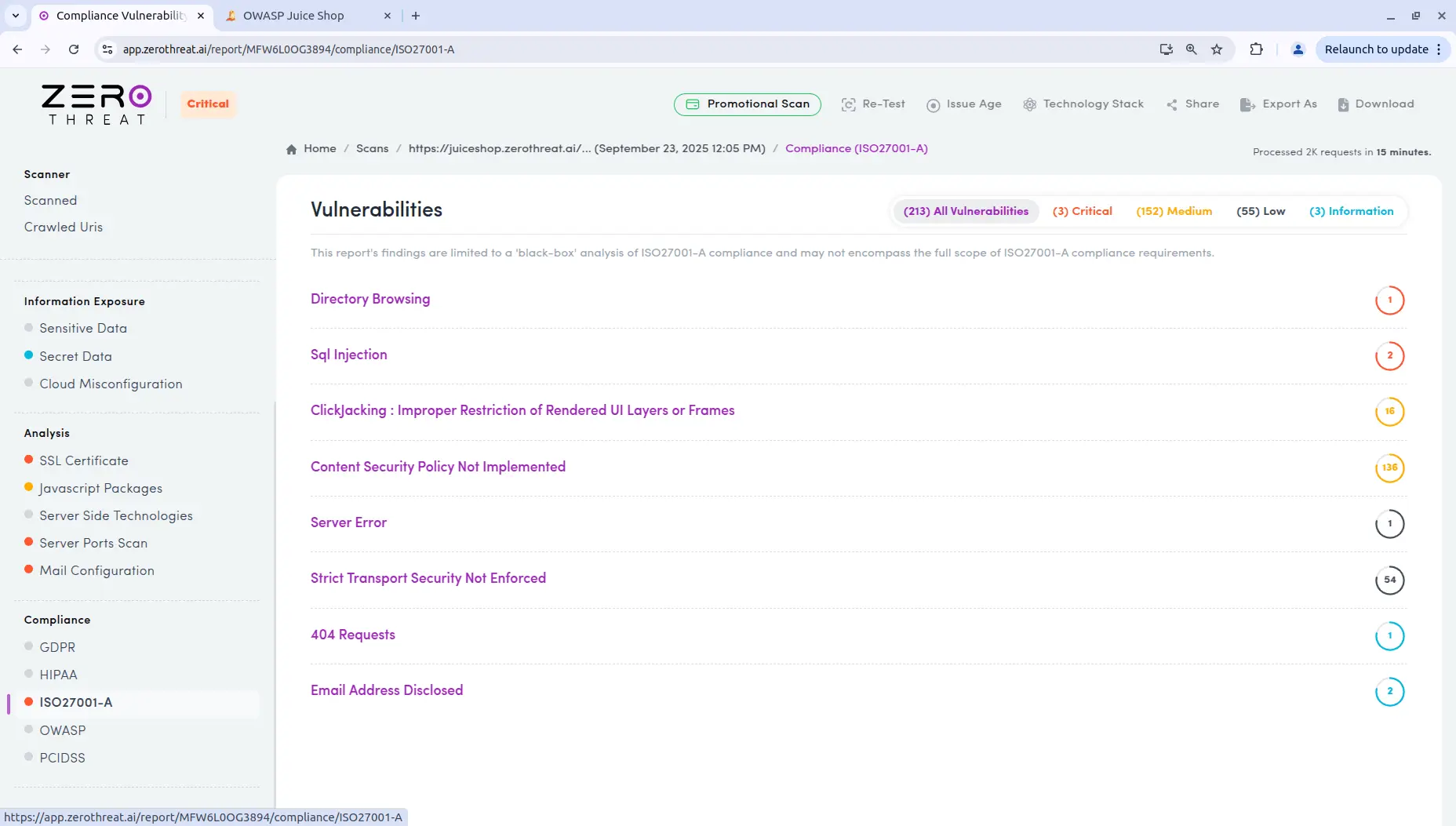Click the Server Error count circle
Image resolution: width=1456 pixels, height=826 pixels.
coord(1389,524)
